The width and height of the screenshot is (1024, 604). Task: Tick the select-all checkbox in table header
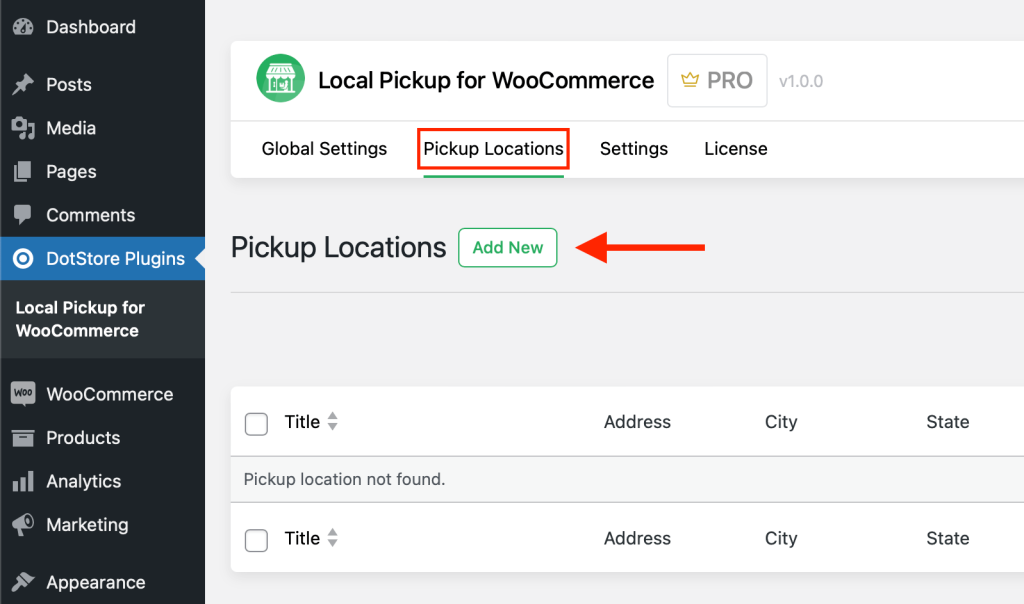(x=257, y=423)
